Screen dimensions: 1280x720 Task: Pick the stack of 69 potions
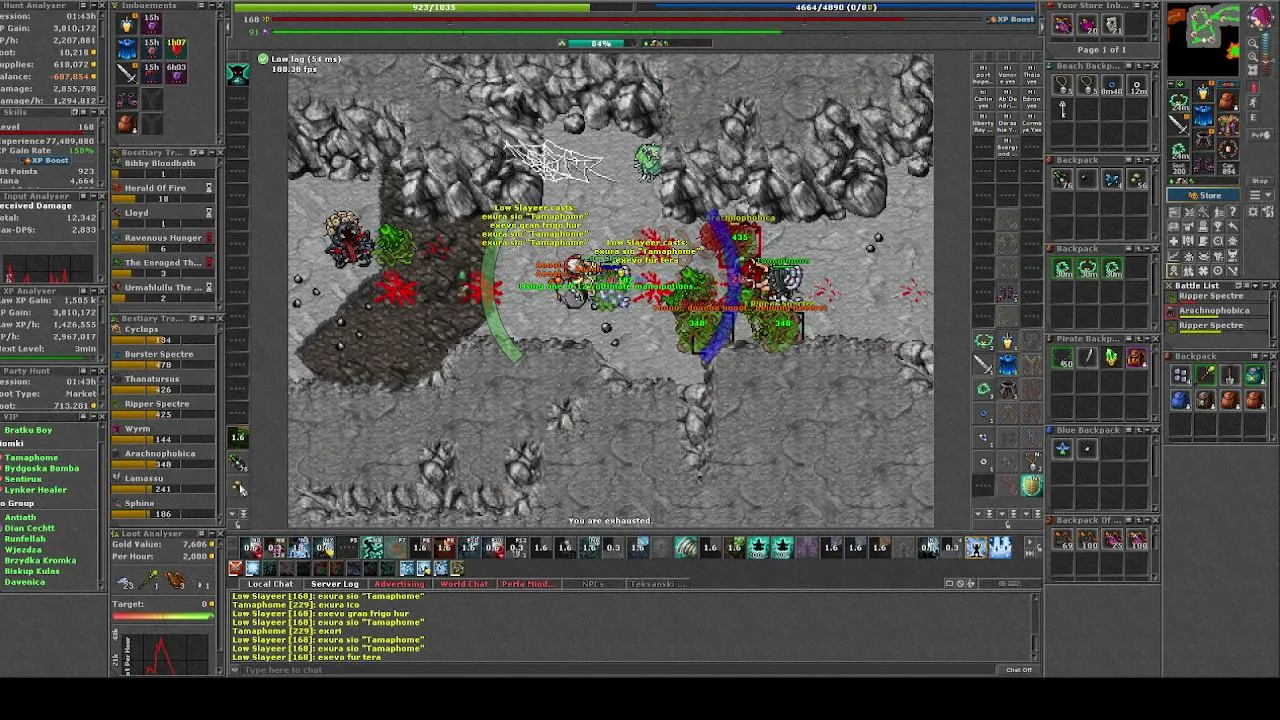click(1062, 540)
